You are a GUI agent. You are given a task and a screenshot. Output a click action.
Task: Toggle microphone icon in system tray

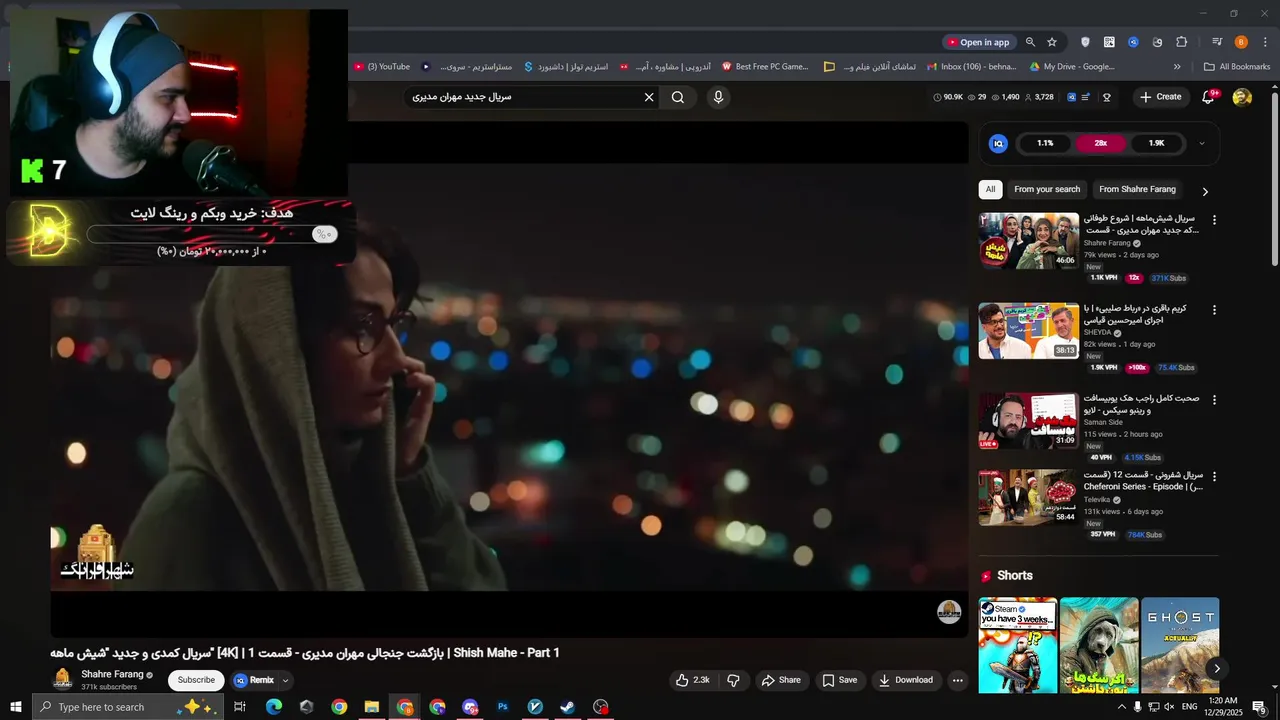click(x=1137, y=707)
